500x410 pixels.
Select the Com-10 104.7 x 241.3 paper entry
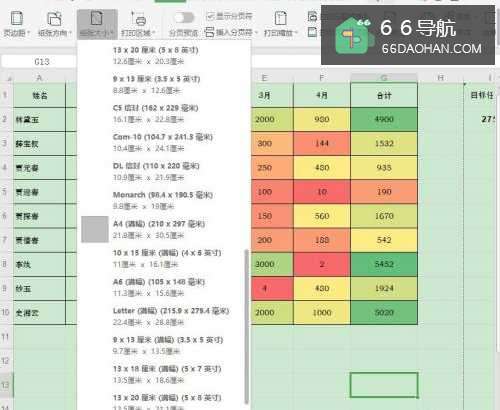(164, 142)
